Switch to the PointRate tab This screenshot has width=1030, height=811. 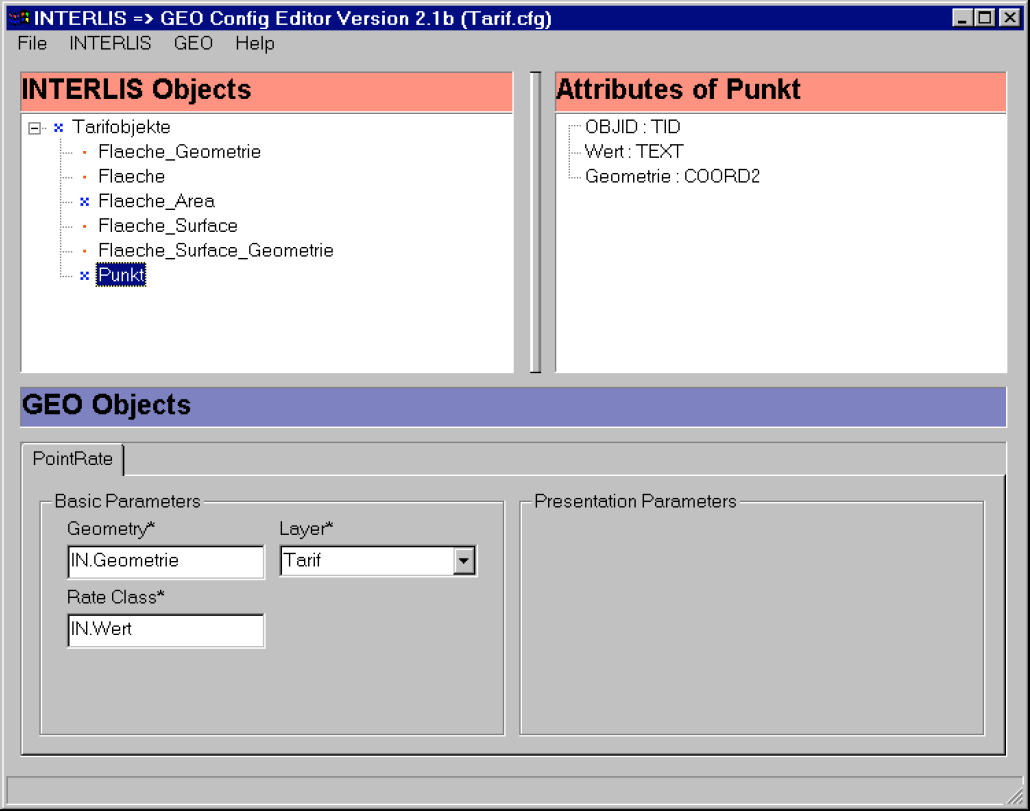point(72,458)
